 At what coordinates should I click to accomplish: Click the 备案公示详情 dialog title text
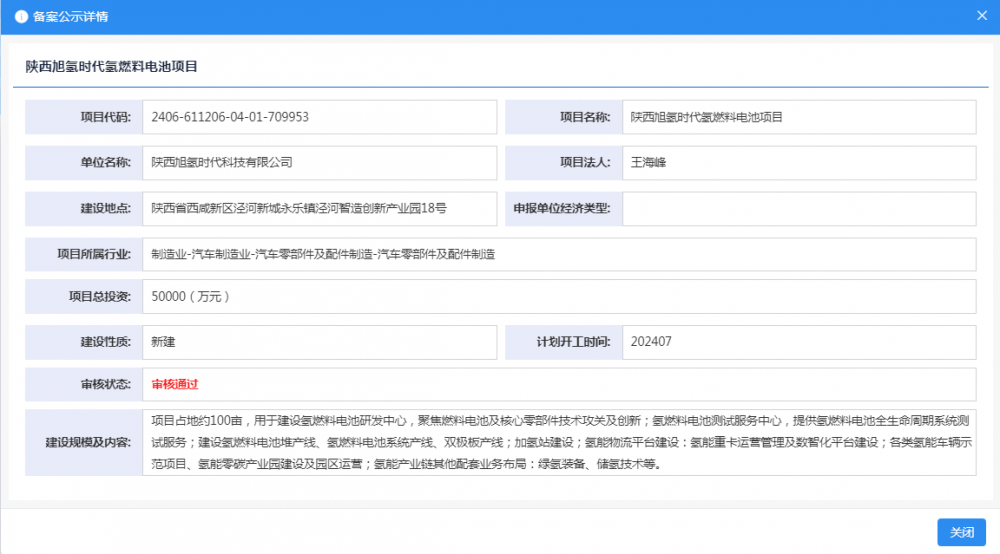71,17
